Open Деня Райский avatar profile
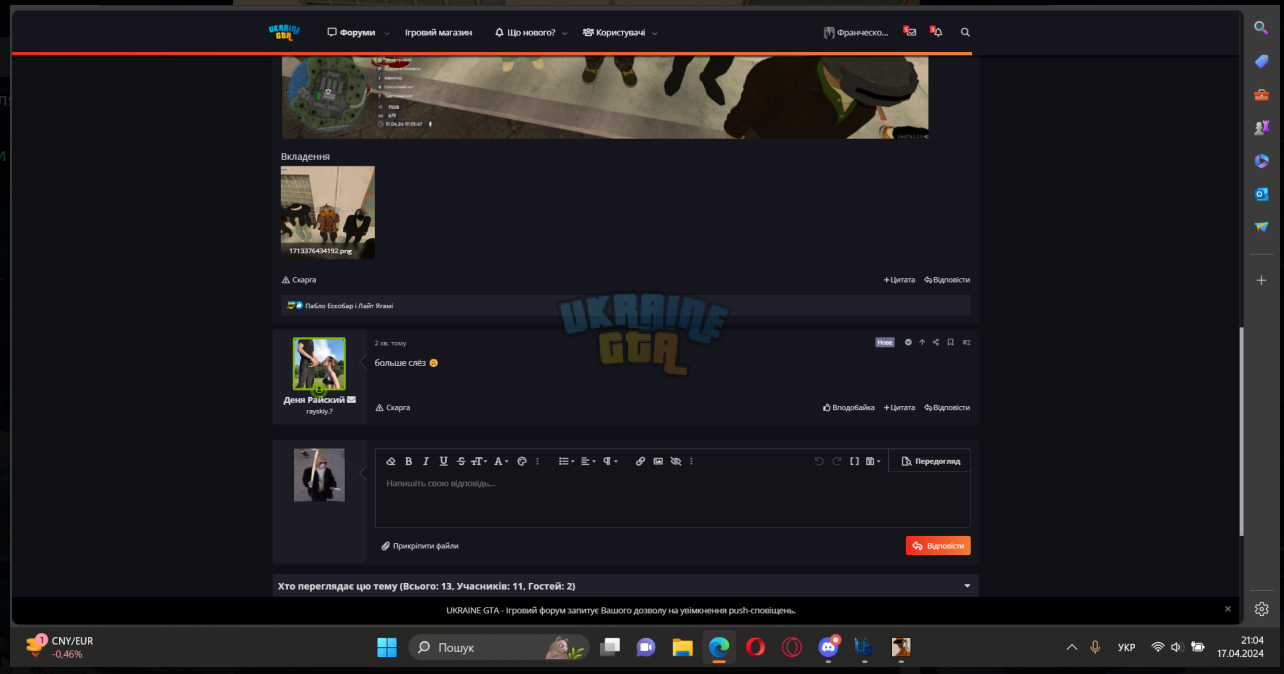 pos(319,364)
